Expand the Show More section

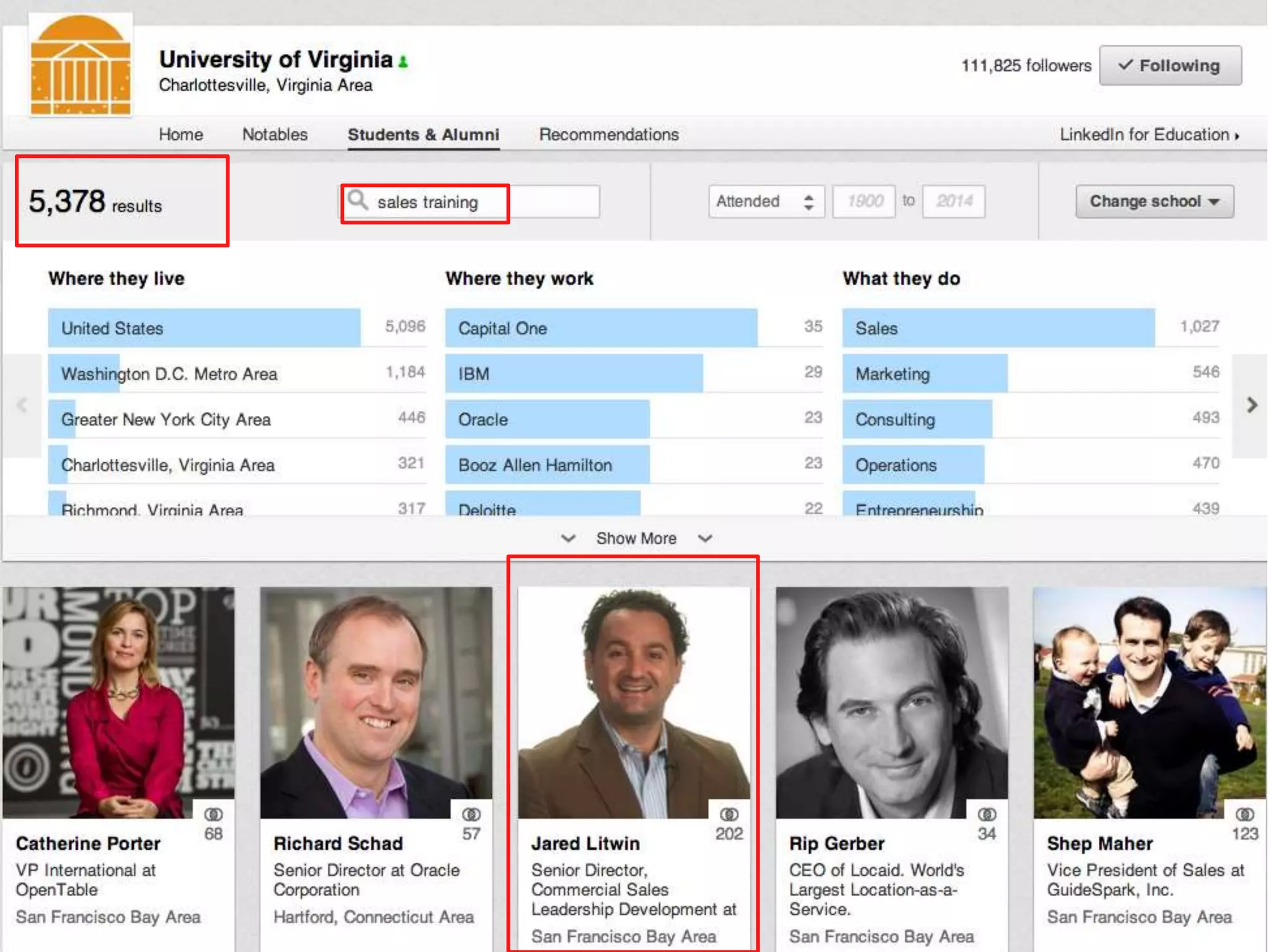point(636,538)
